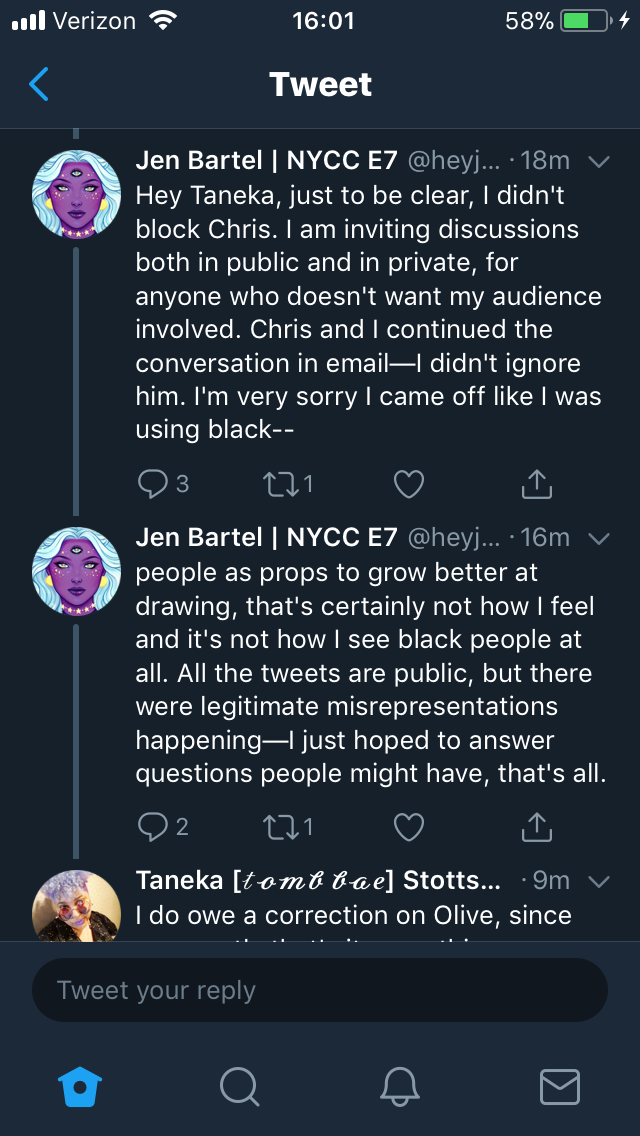
Task: Tap the 'Tweet your reply' field
Action: (320, 990)
